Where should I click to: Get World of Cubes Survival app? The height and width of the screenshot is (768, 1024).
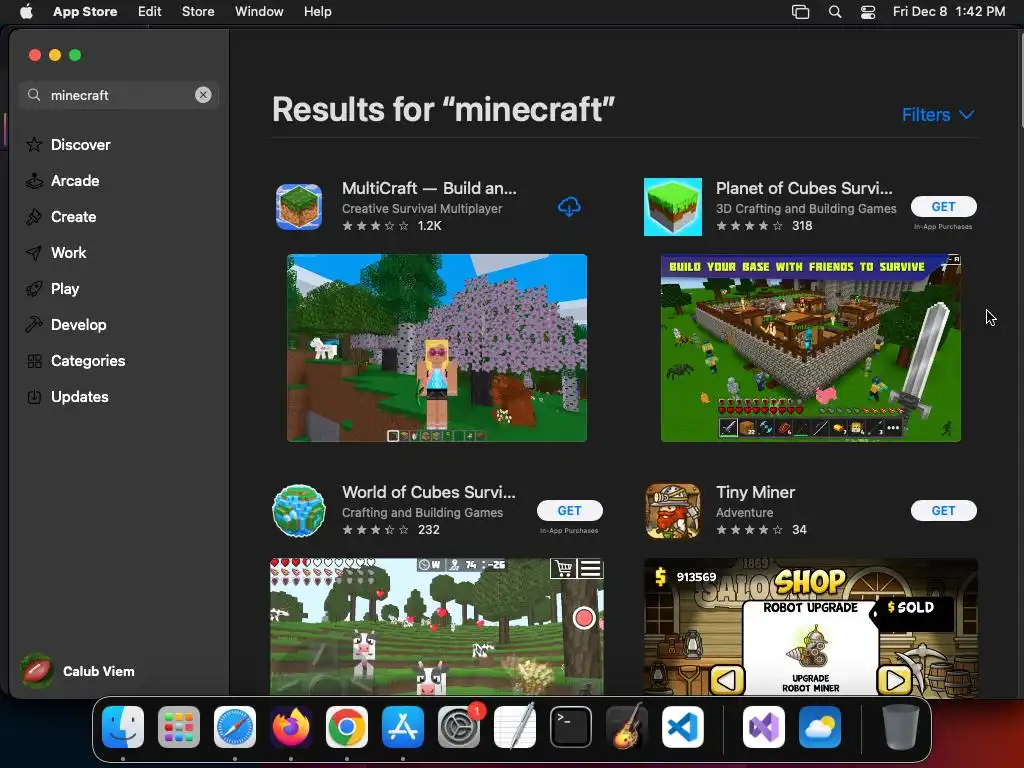[x=569, y=511]
